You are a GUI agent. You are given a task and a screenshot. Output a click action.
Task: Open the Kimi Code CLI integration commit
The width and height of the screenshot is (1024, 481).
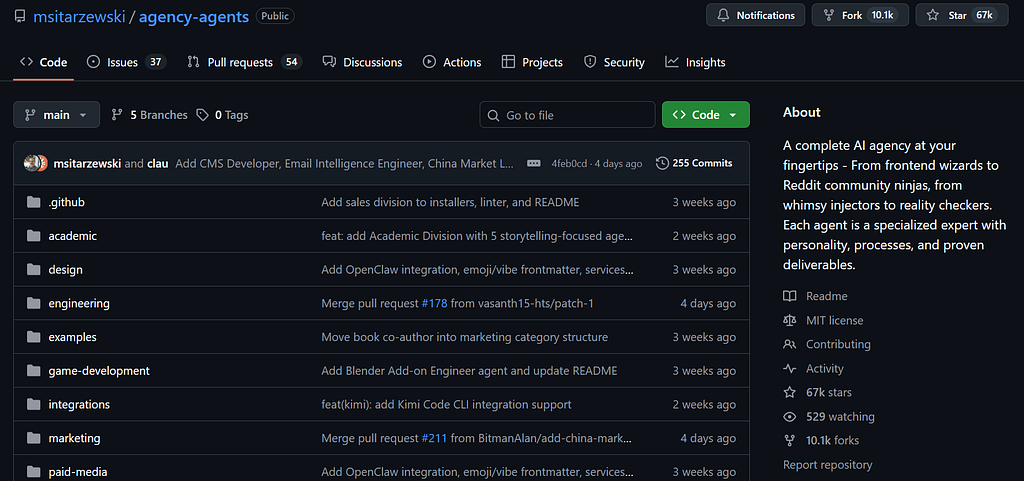446,405
